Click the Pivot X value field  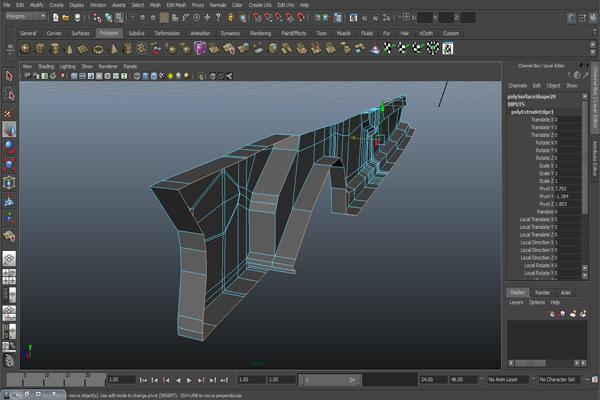567,189
